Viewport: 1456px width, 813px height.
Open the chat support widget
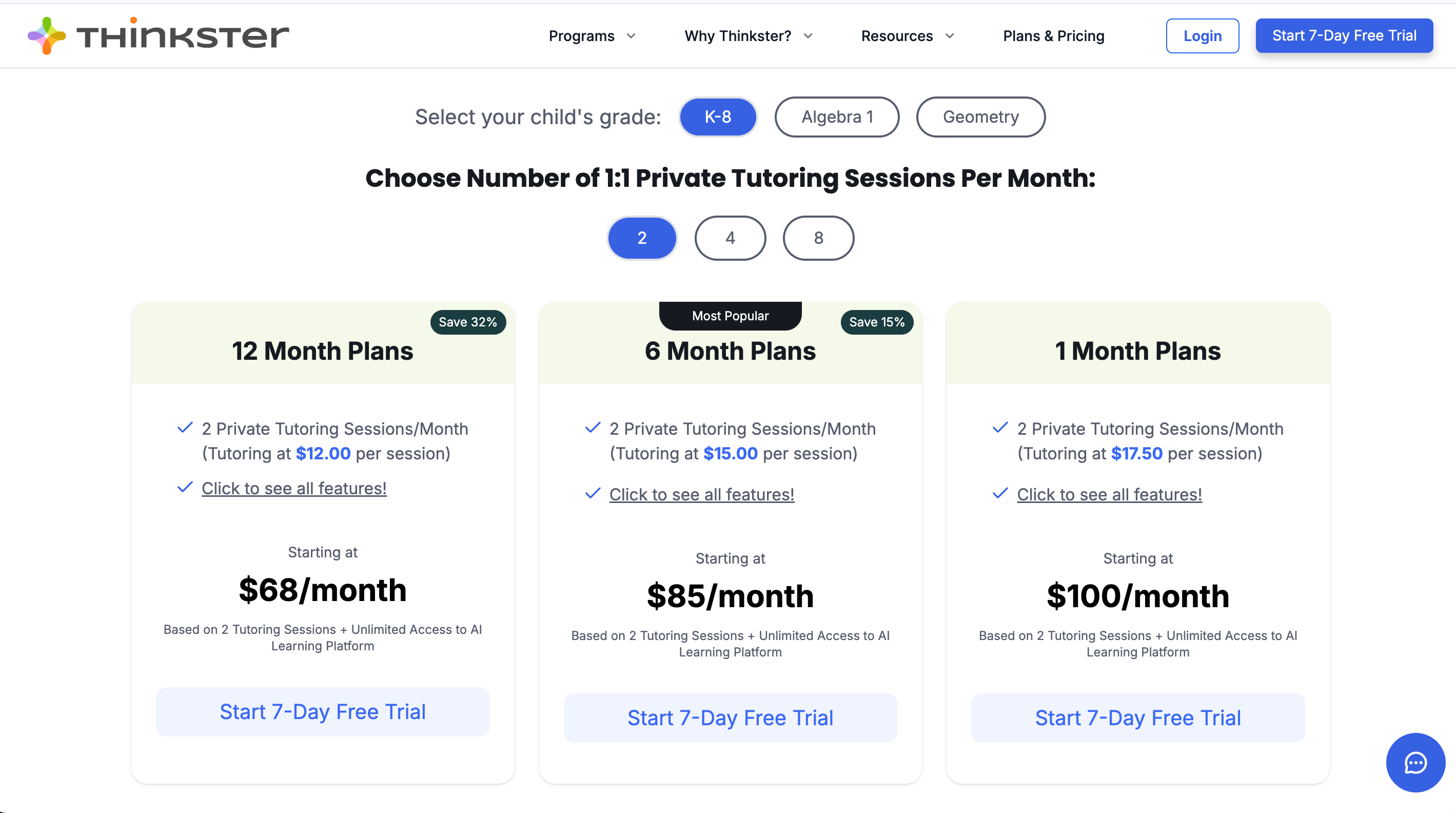[x=1415, y=762]
